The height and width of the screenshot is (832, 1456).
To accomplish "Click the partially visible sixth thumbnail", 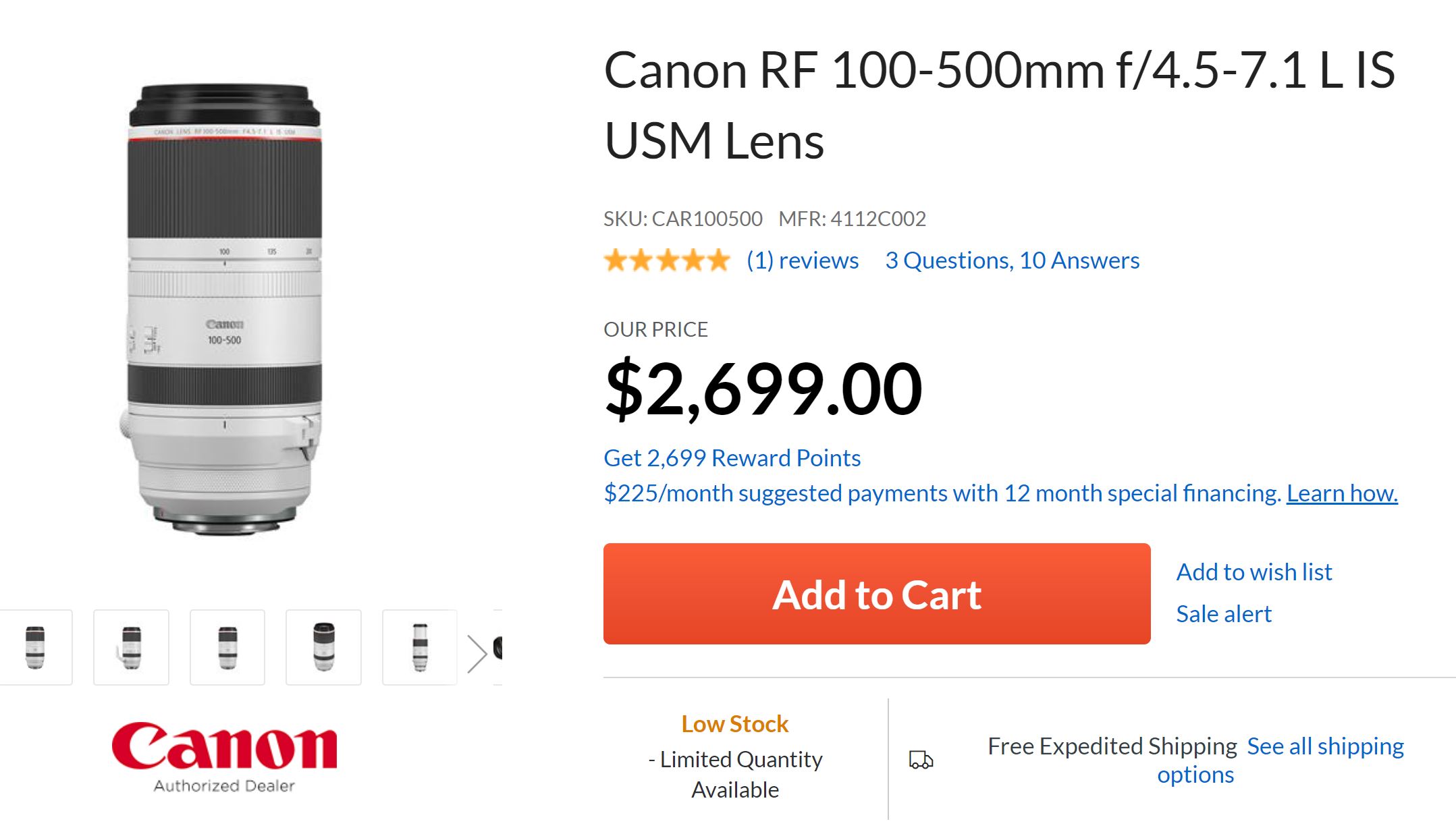I will pyautogui.click(x=498, y=648).
